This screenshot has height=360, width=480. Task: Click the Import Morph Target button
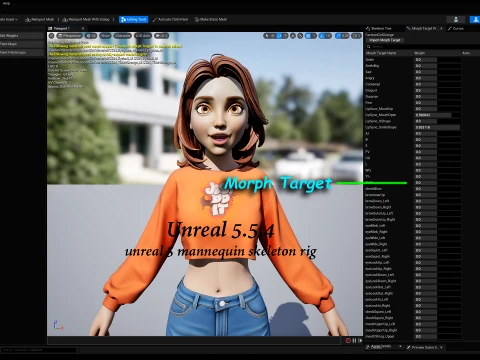tap(385, 40)
